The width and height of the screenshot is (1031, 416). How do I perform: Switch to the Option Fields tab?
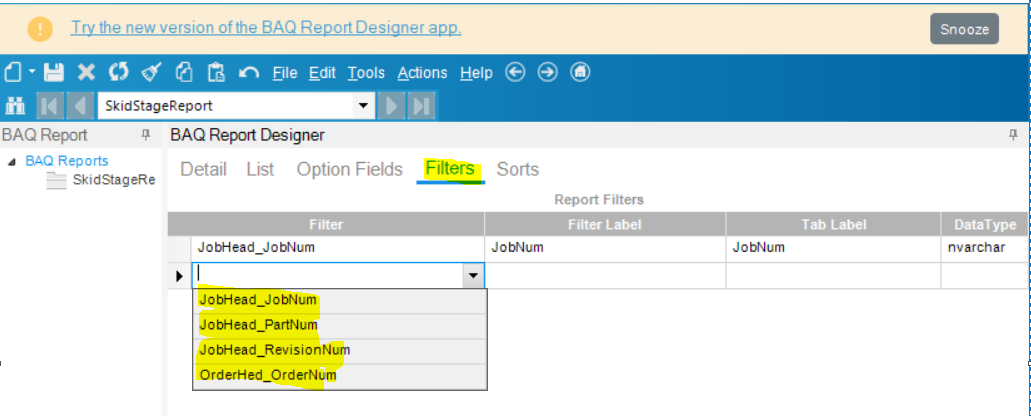click(349, 170)
